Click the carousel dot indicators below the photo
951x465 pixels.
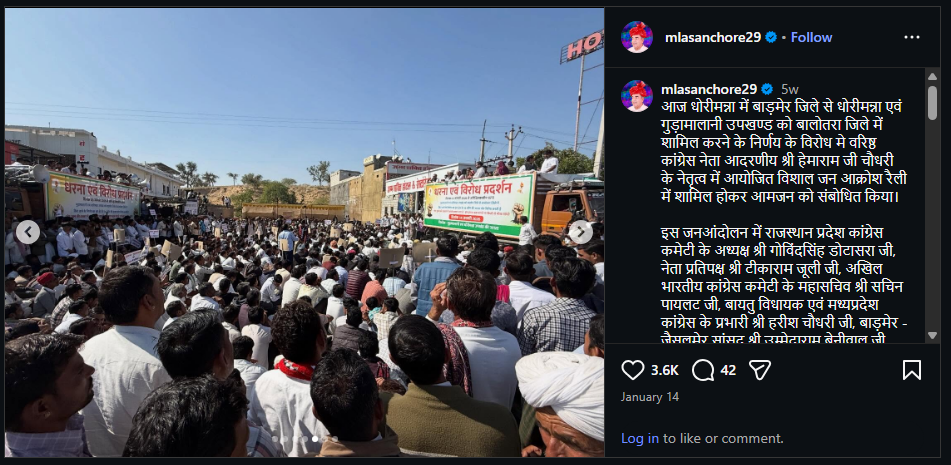coord(305,438)
